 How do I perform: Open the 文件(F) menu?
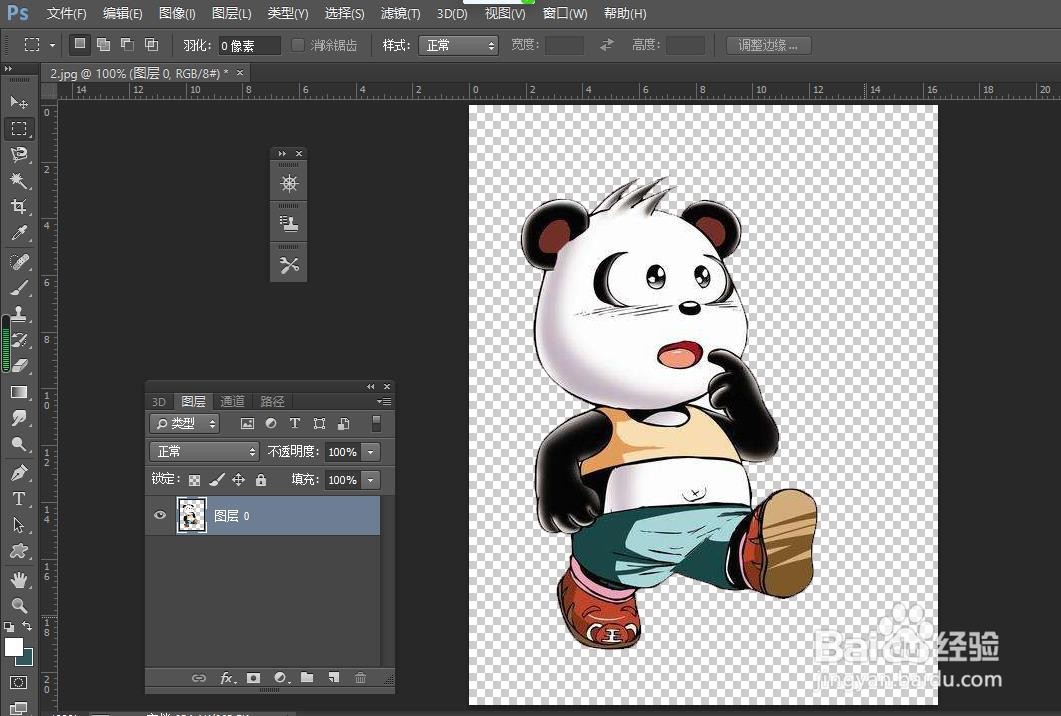(x=66, y=14)
